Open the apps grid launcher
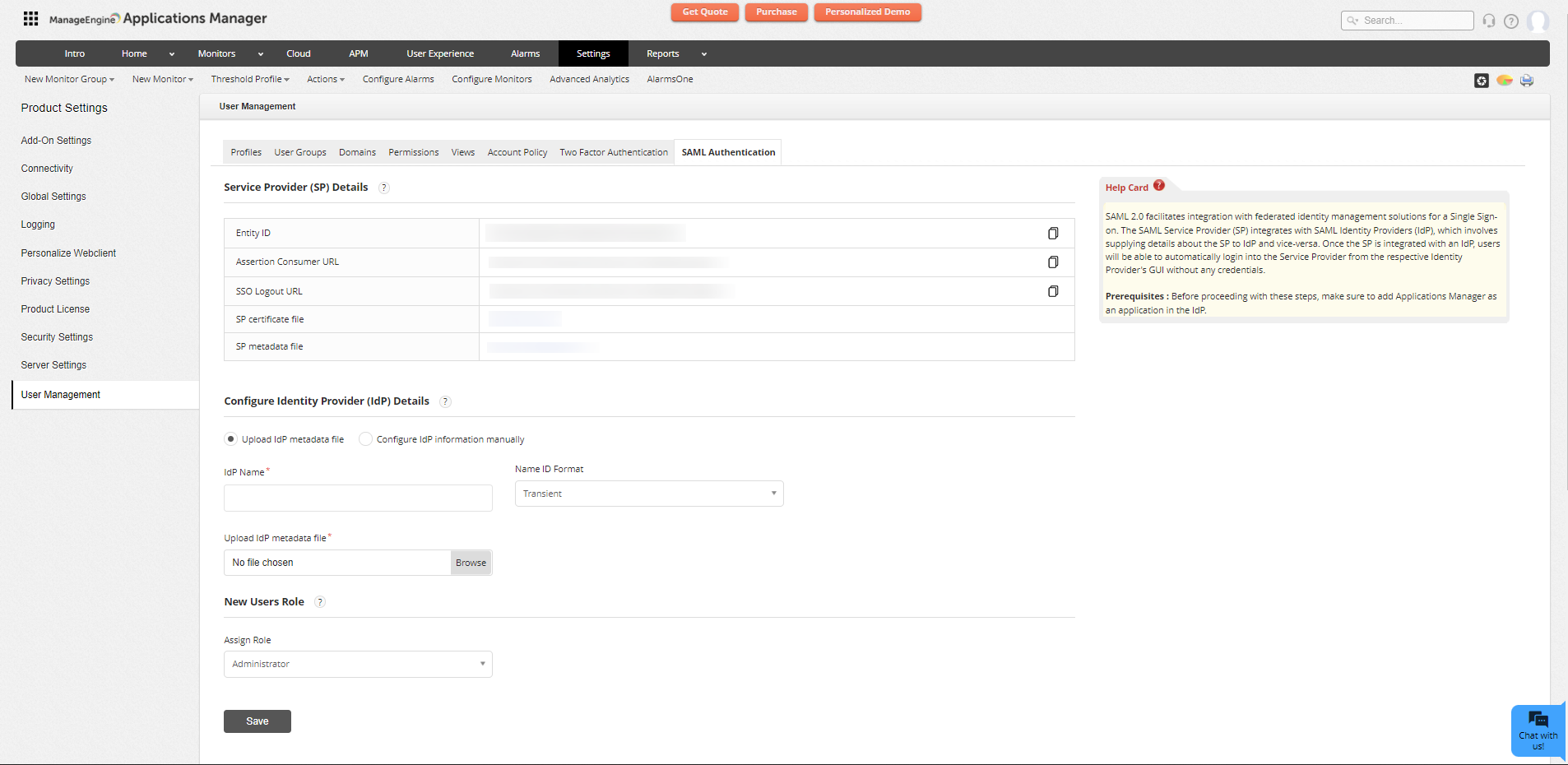The image size is (1568, 765). (30, 18)
